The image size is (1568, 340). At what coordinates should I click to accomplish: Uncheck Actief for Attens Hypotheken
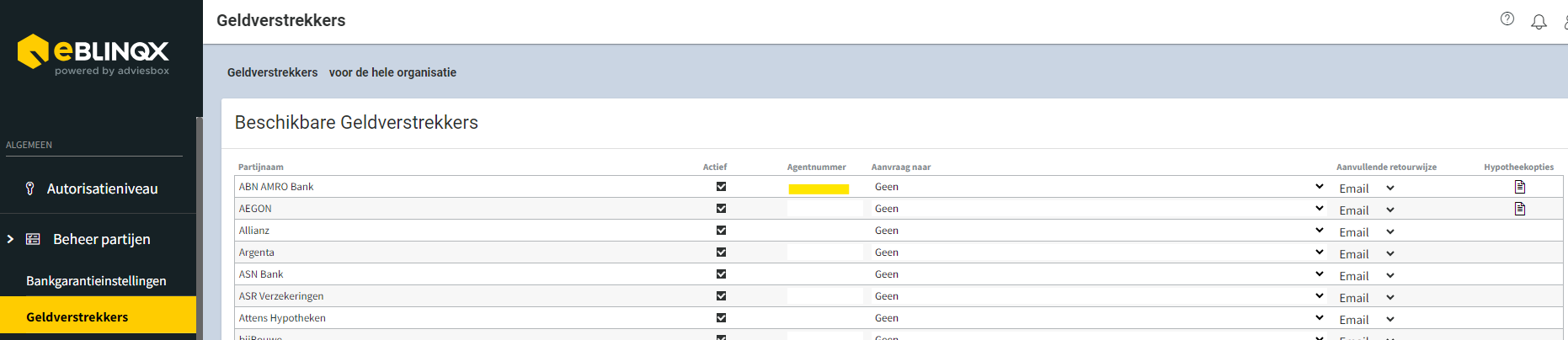721,318
